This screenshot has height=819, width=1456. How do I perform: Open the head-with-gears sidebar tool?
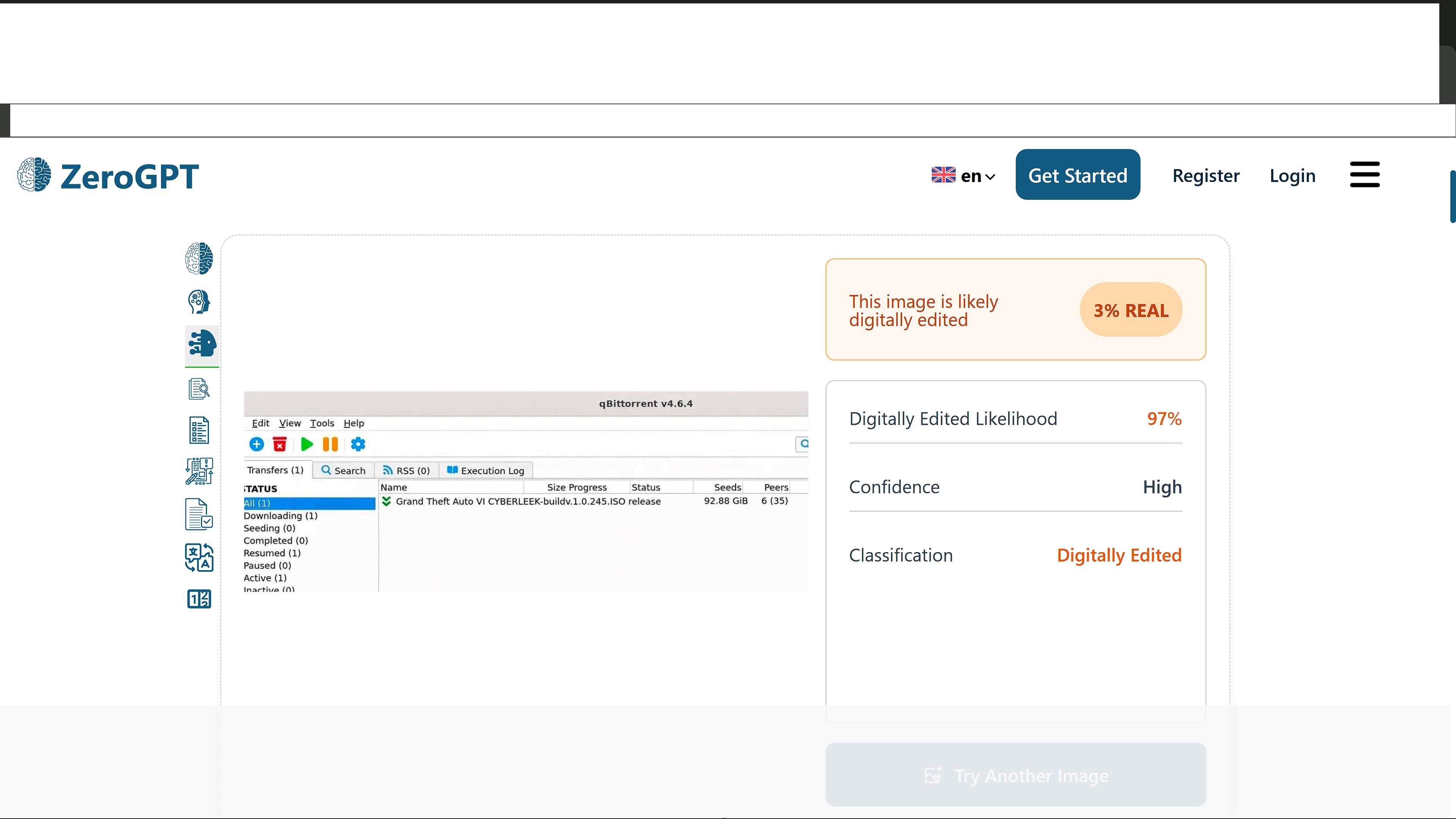click(199, 302)
